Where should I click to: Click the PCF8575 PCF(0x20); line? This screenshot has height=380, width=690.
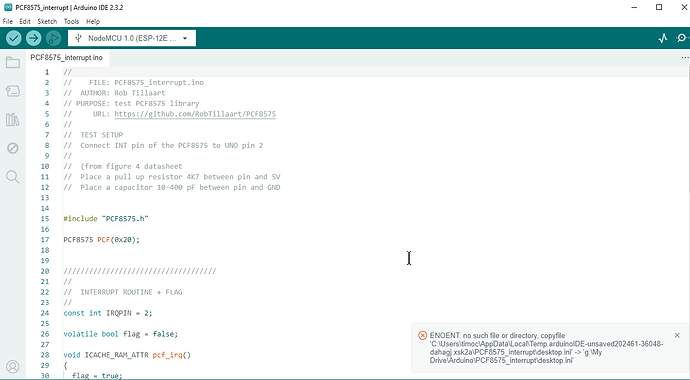102,240
